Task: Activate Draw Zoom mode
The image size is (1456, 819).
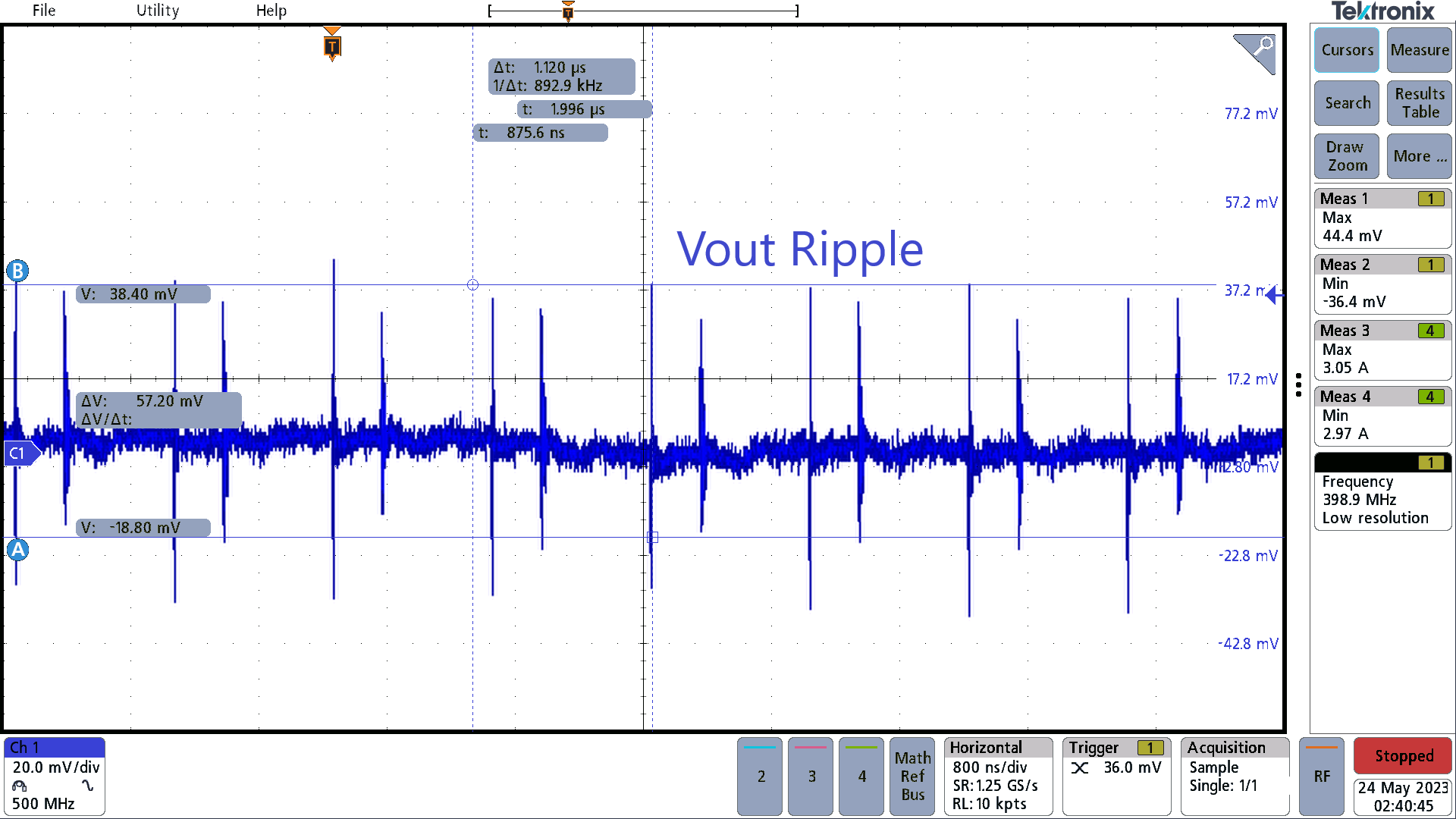Action: point(1347,156)
